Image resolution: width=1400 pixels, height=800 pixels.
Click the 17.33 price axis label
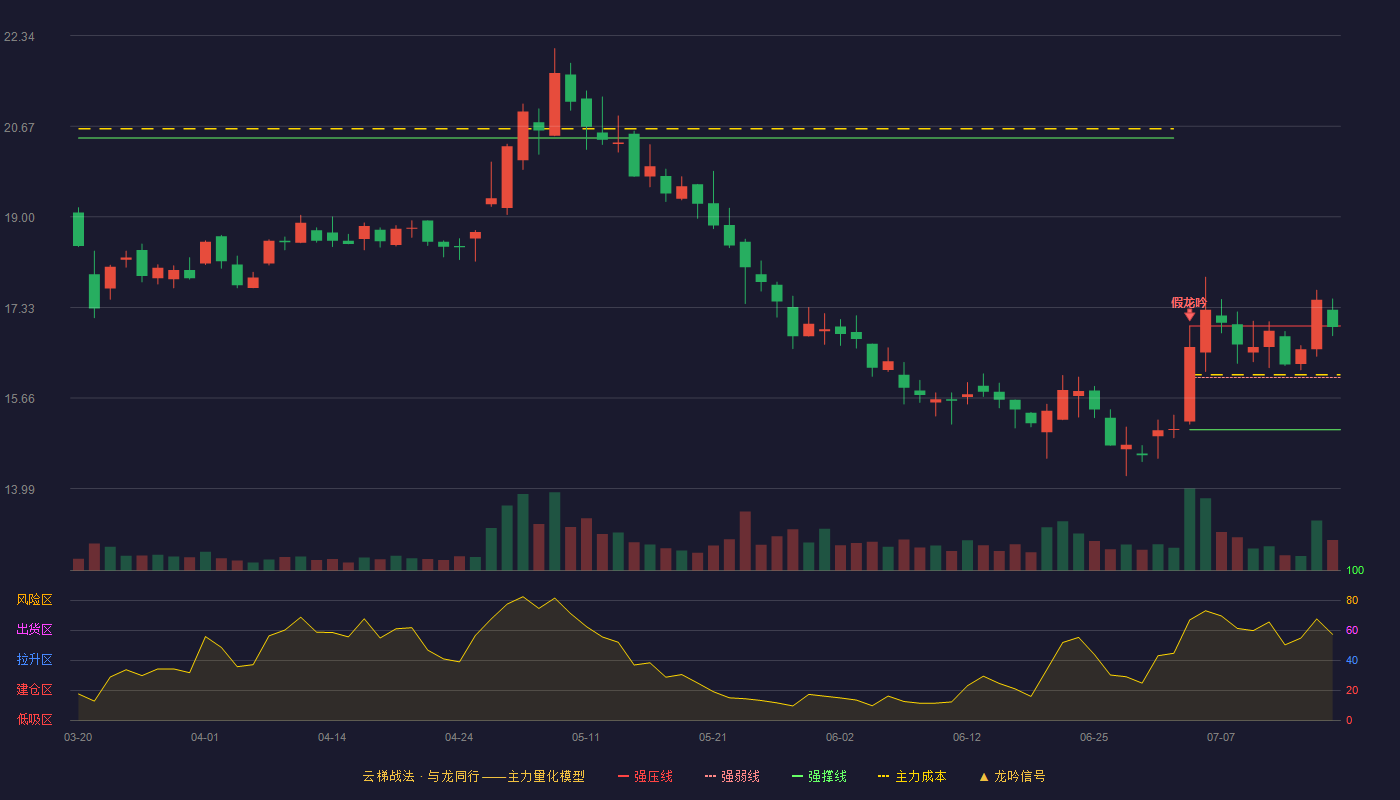pos(19,308)
